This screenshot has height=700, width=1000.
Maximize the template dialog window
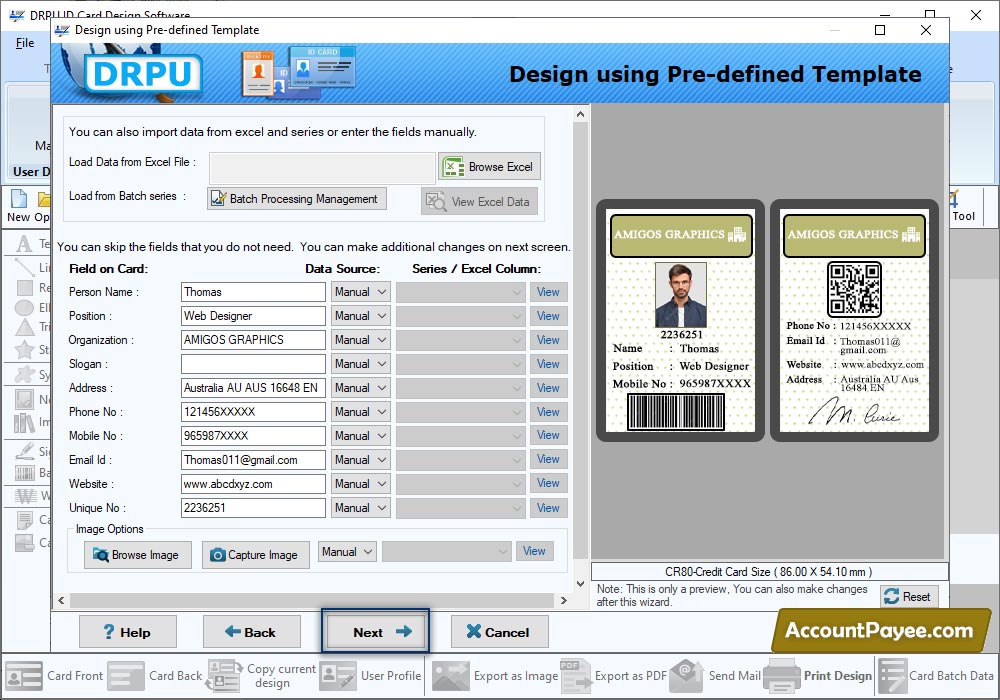pos(880,30)
